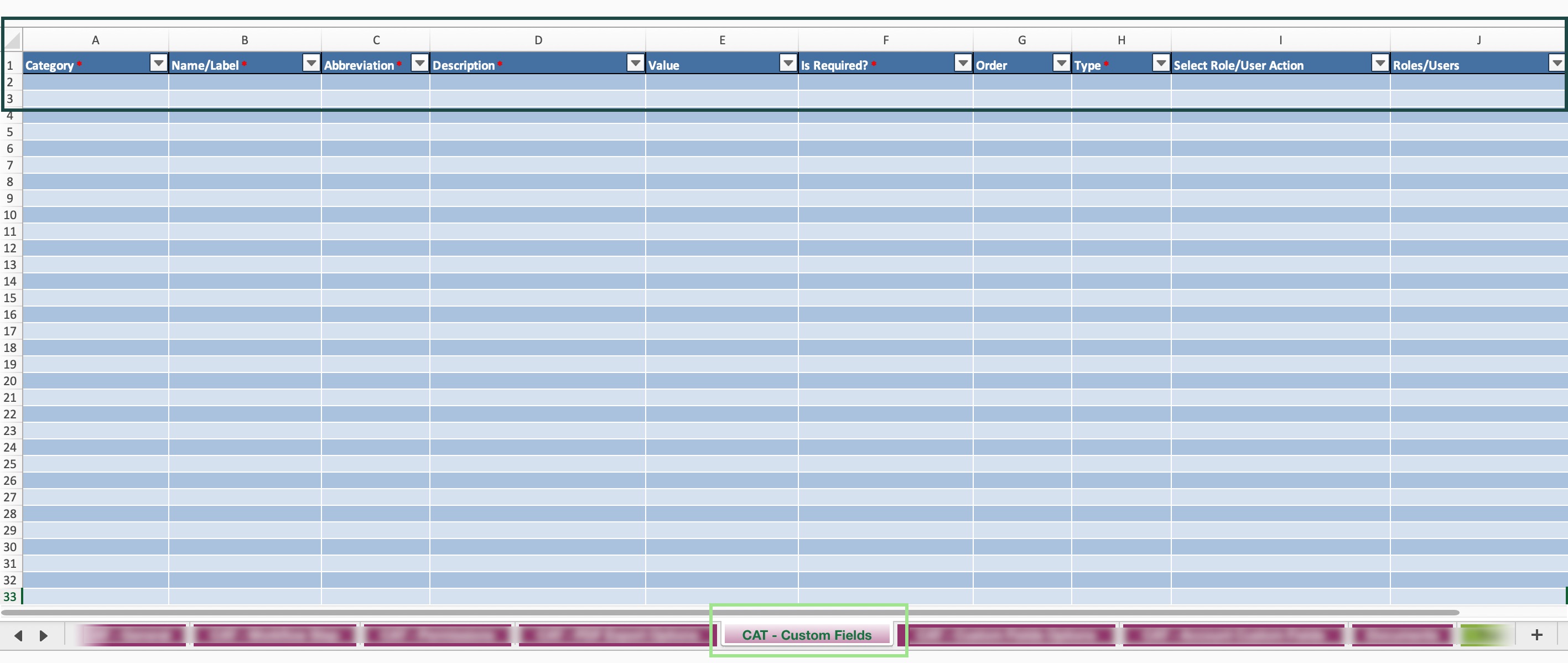The height and width of the screenshot is (663, 1568).
Task: Select column C header
Action: click(376, 40)
